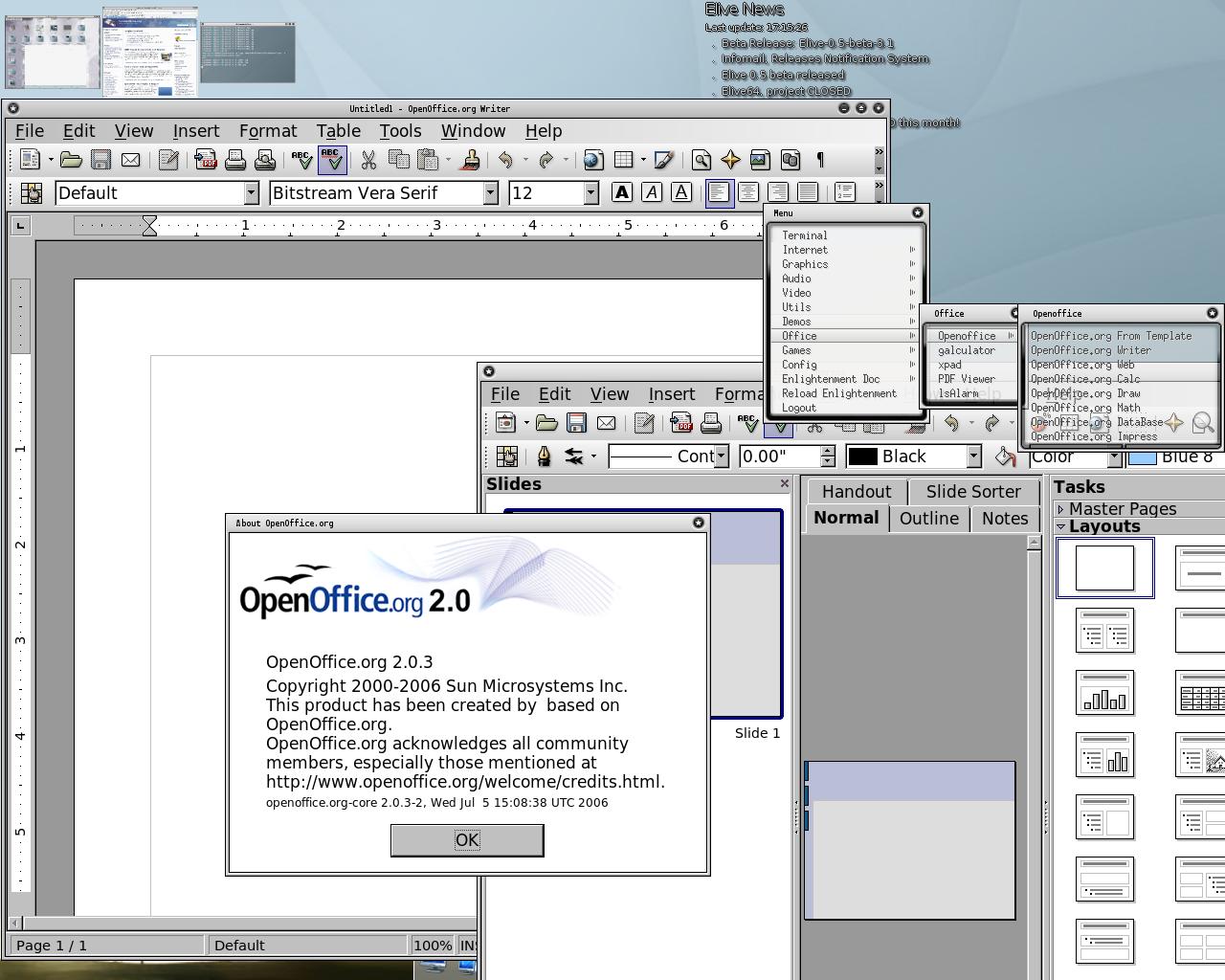This screenshot has width=1225, height=980.
Task: Click the Copy icon in Writer toolbar
Action: [x=398, y=160]
